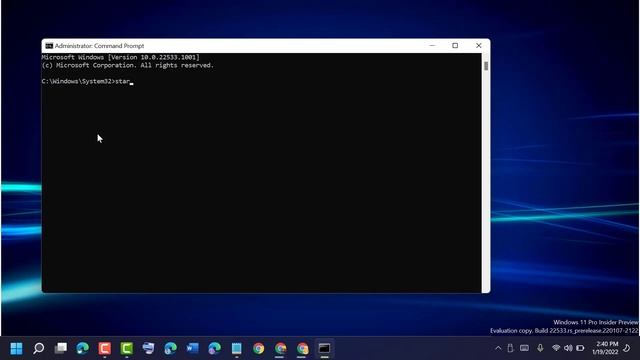Click the 'Microsoft Windows [Version 10.0.22533.1001]' line
640x360 pixels.
click(x=120, y=57)
